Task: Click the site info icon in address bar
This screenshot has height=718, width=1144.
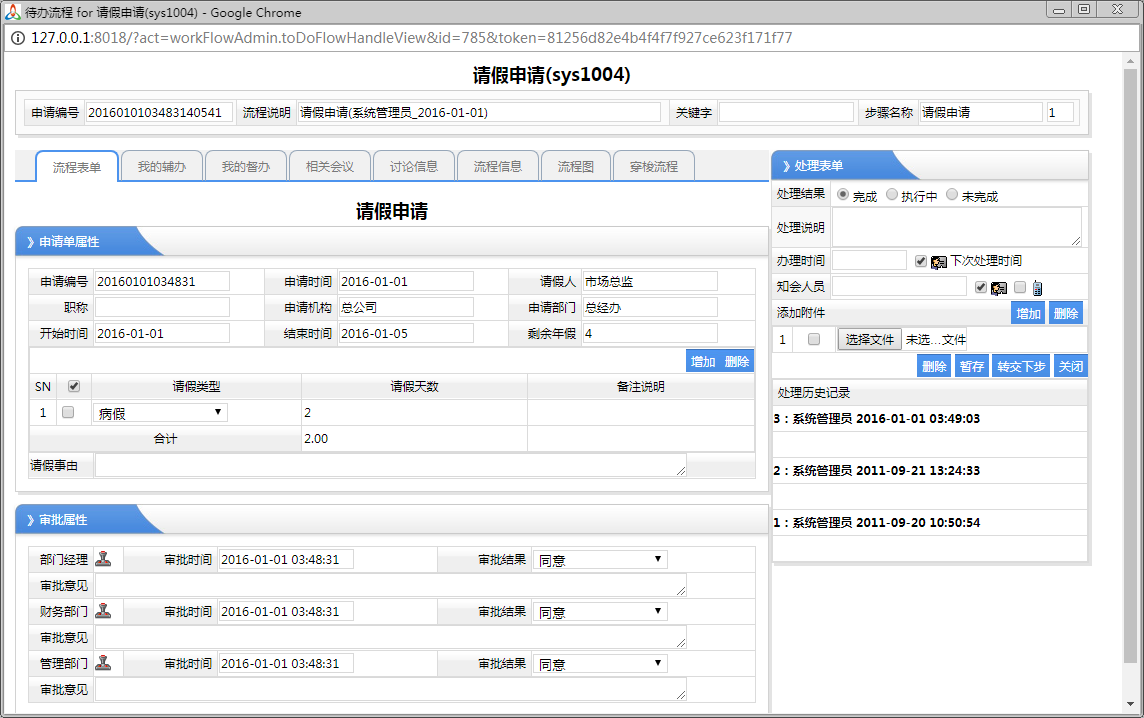Action: click(18, 38)
